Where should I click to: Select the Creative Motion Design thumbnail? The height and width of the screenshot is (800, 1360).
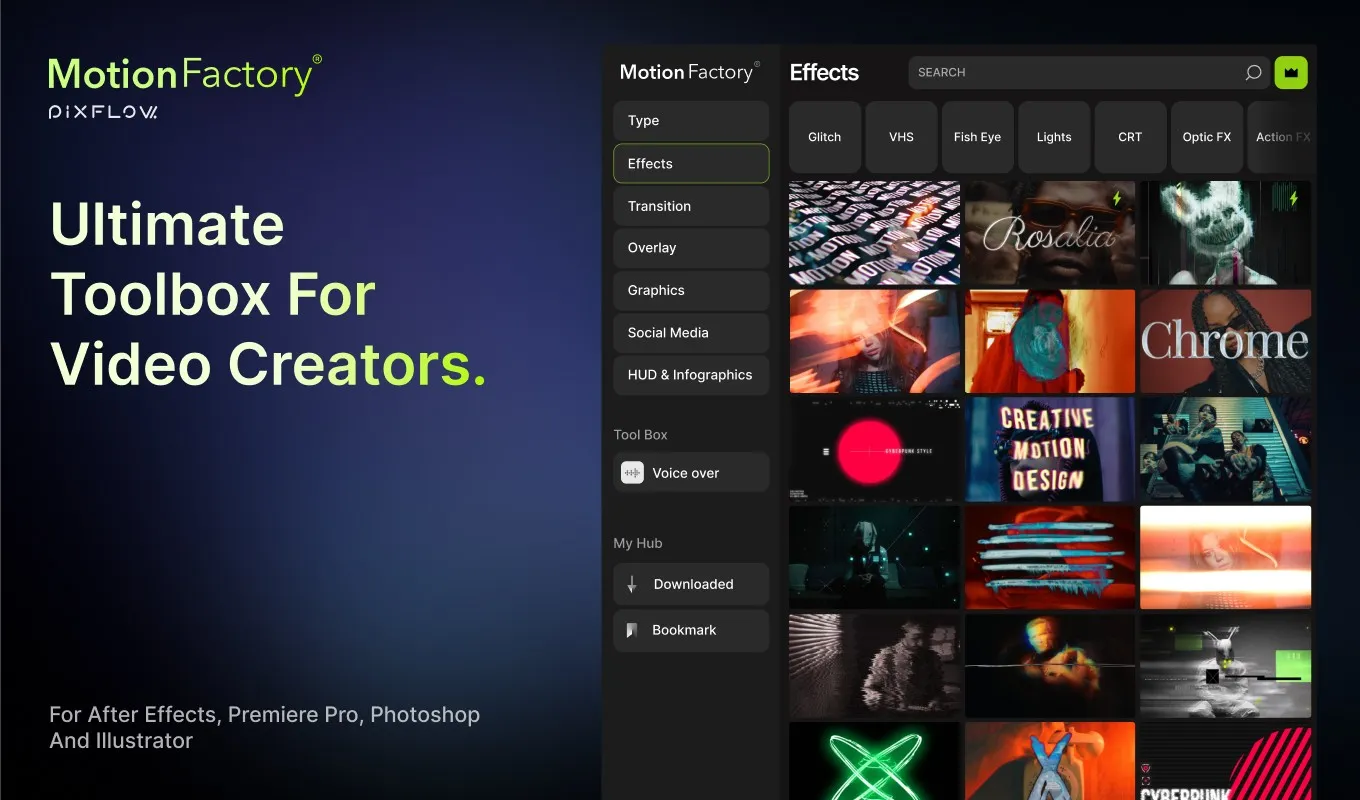point(1050,449)
